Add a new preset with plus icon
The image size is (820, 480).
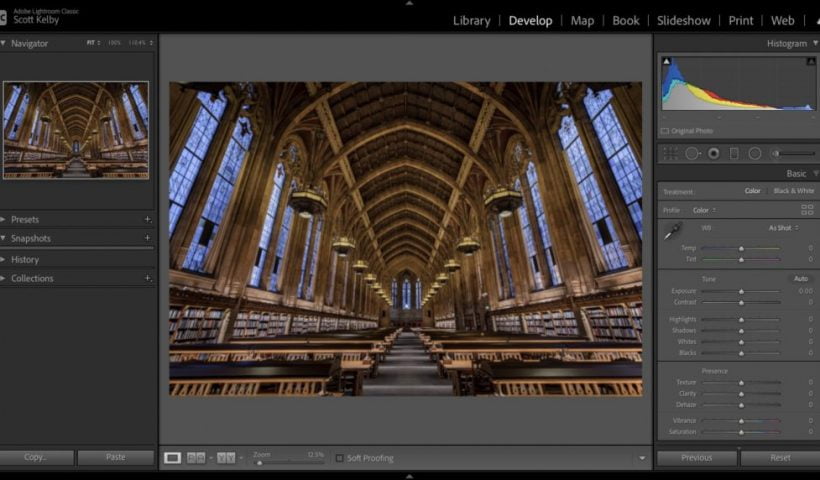147,219
